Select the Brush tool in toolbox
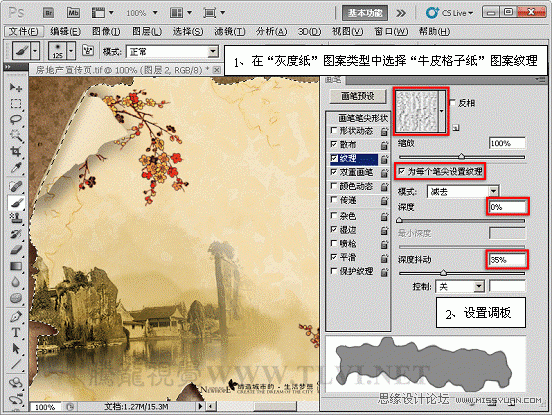The width and height of the screenshot is (552, 415). [x=15, y=202]
